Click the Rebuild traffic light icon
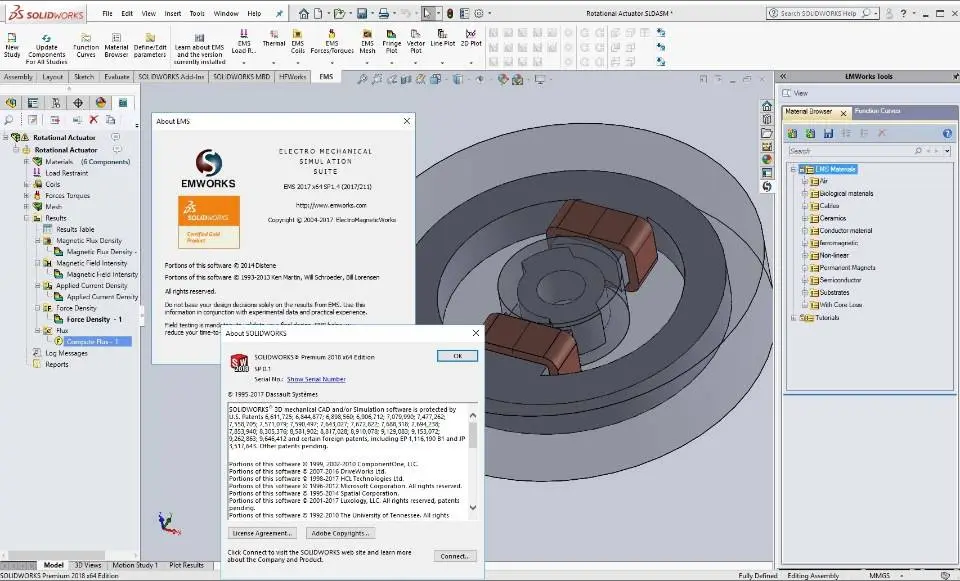This screenshot has width=960, height=581. click(449, 13)
